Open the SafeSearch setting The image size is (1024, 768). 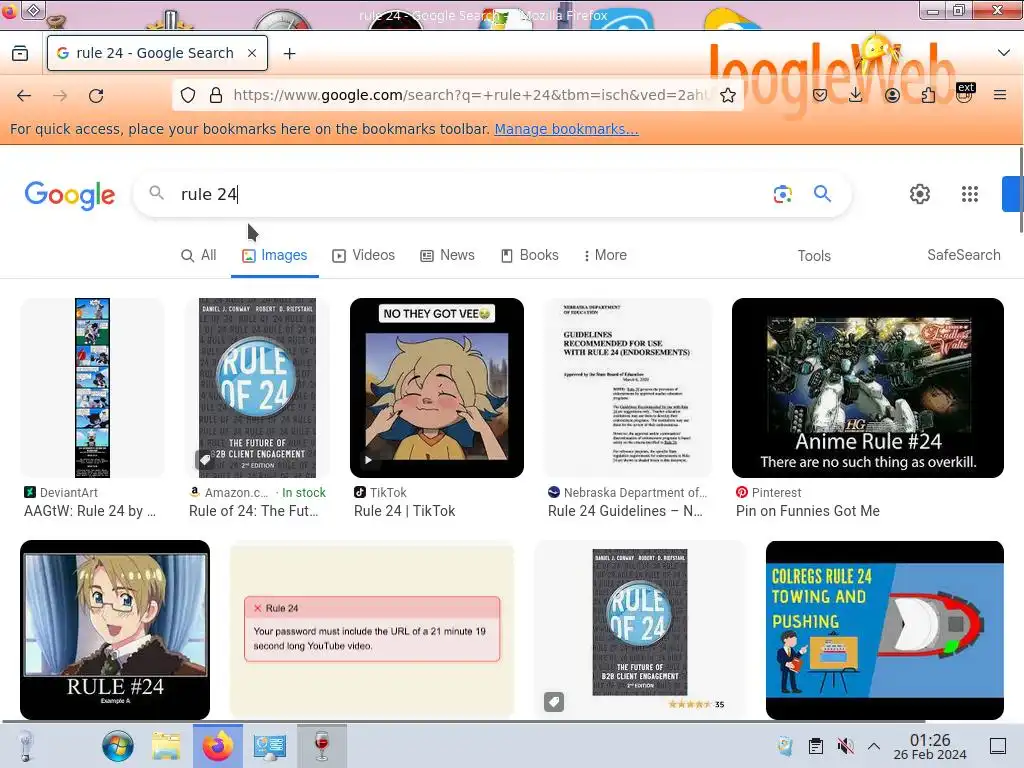(x=964, y=255)
